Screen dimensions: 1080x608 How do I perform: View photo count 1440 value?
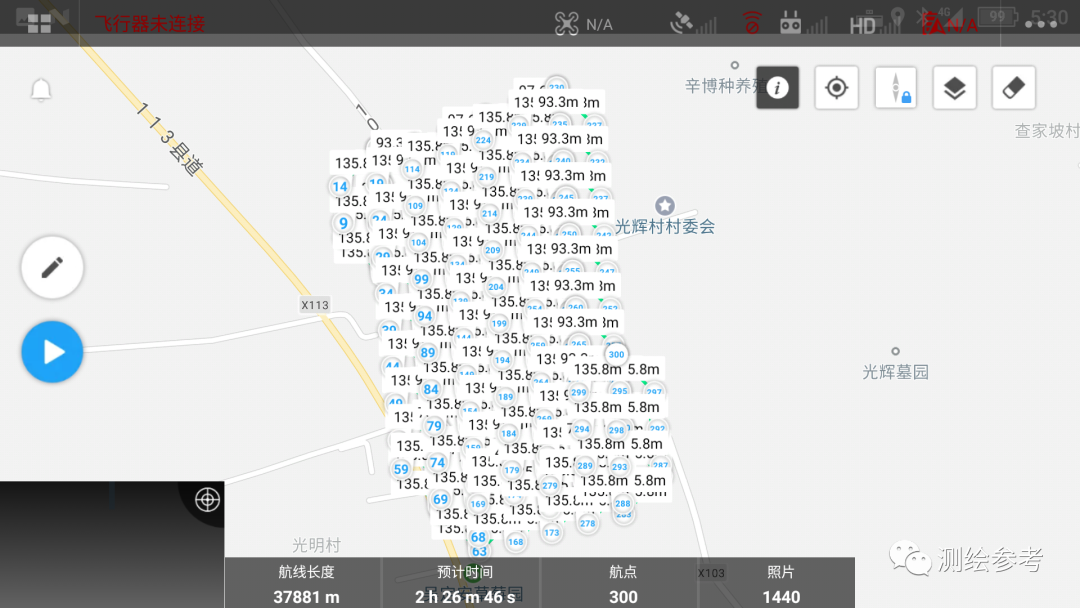tap(781, 597)
